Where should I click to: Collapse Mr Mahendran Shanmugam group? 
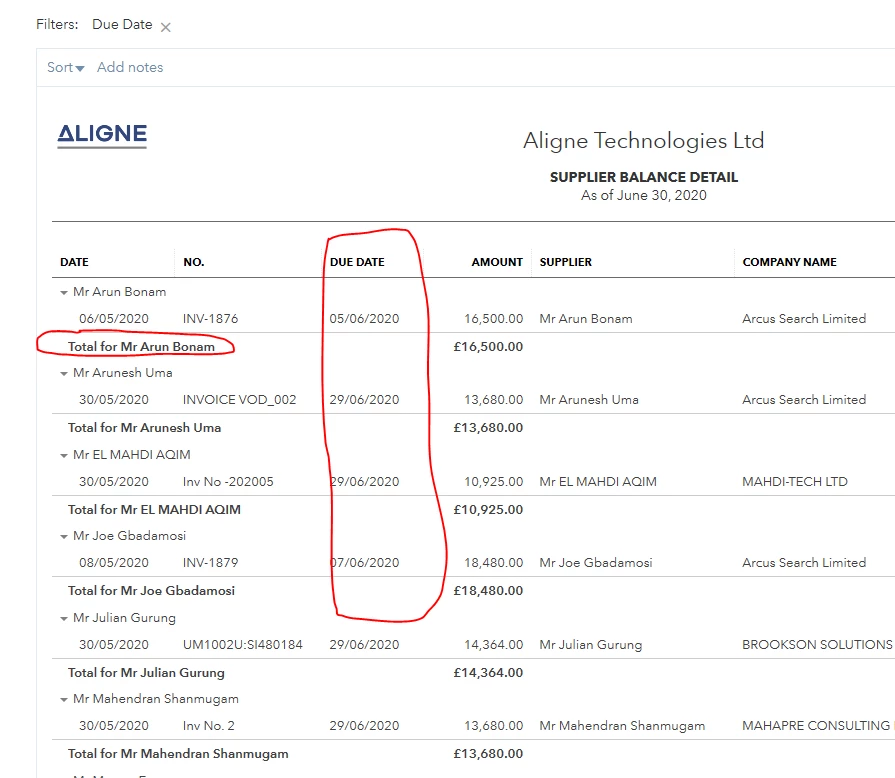click(63, 700)
